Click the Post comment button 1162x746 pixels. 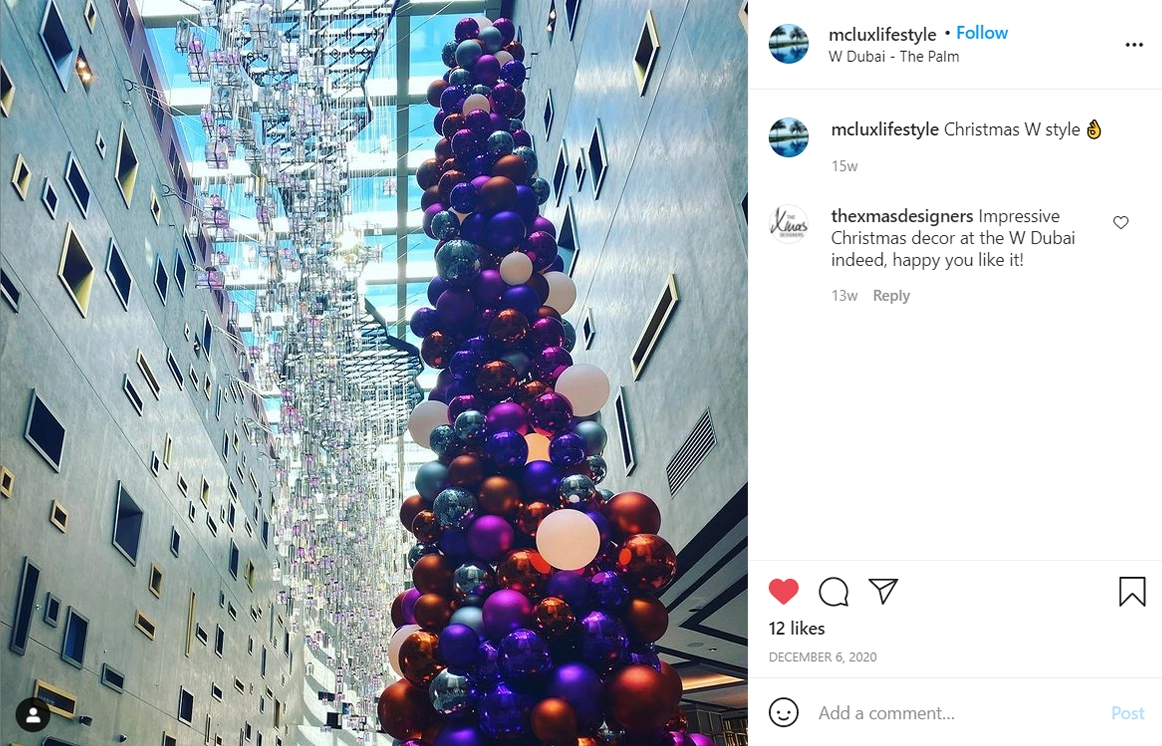tap(1127, 713)
